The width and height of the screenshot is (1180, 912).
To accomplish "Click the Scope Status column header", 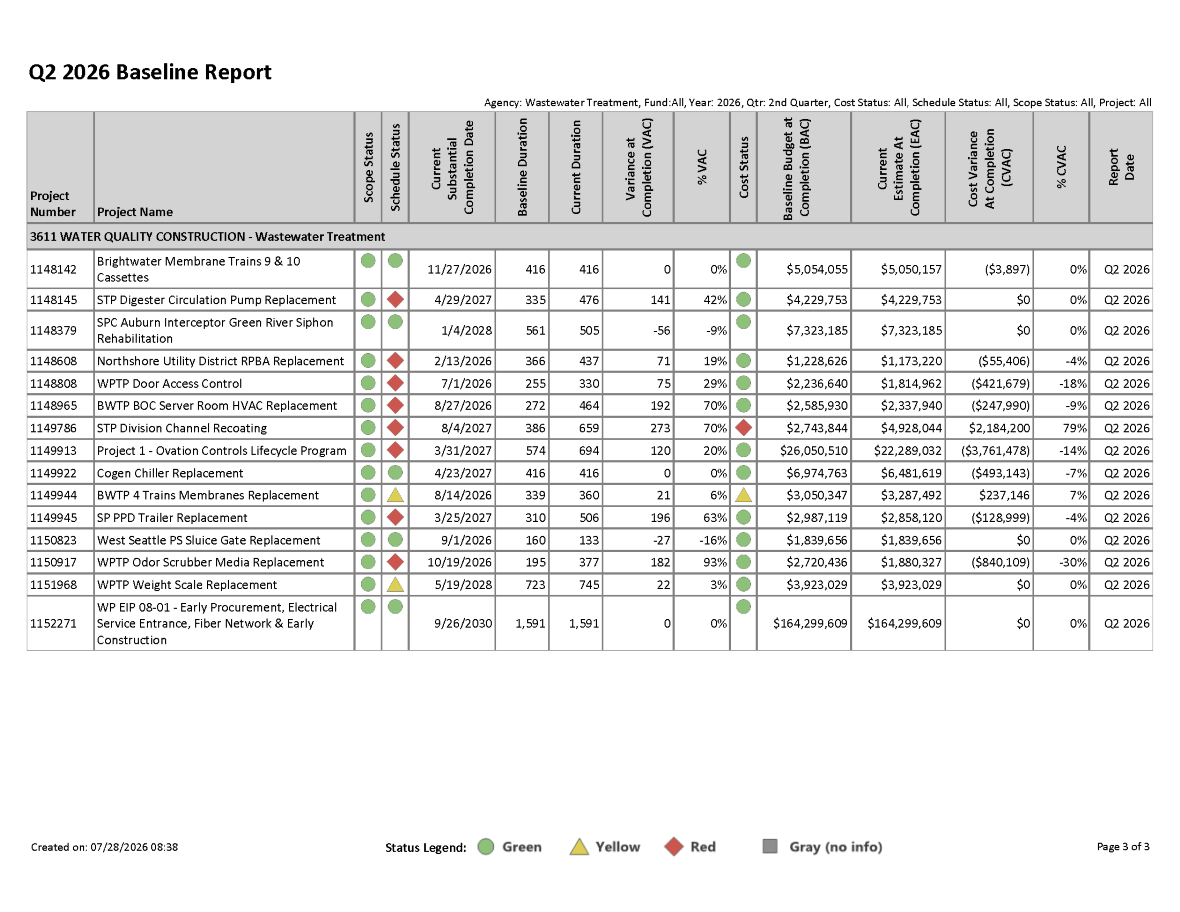I will click(368, 167).
